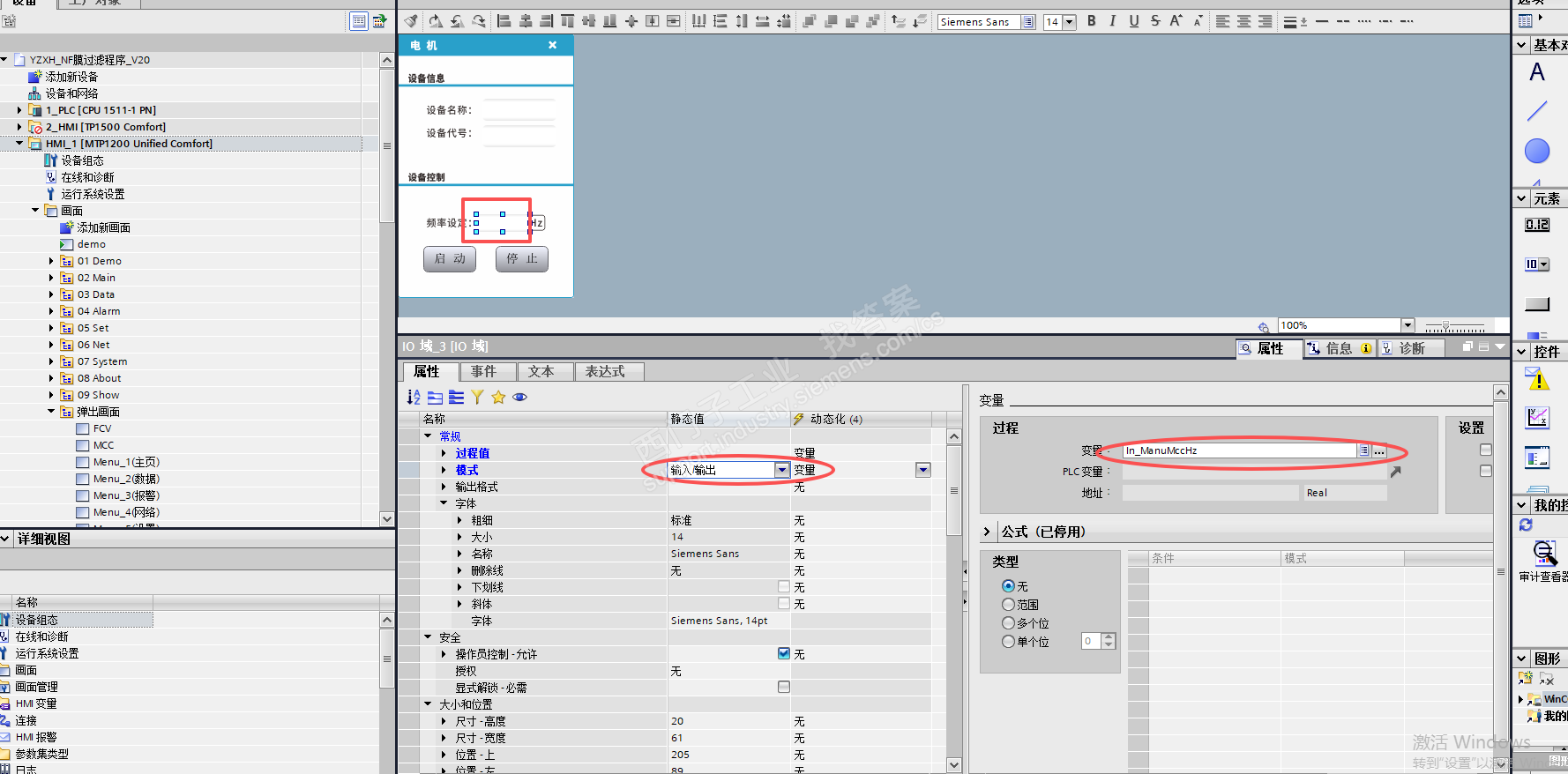The image size is (1568, 774).
Task: Click the 停止 button on the screen
Action: pyautogui.click(x=522, y=259)
